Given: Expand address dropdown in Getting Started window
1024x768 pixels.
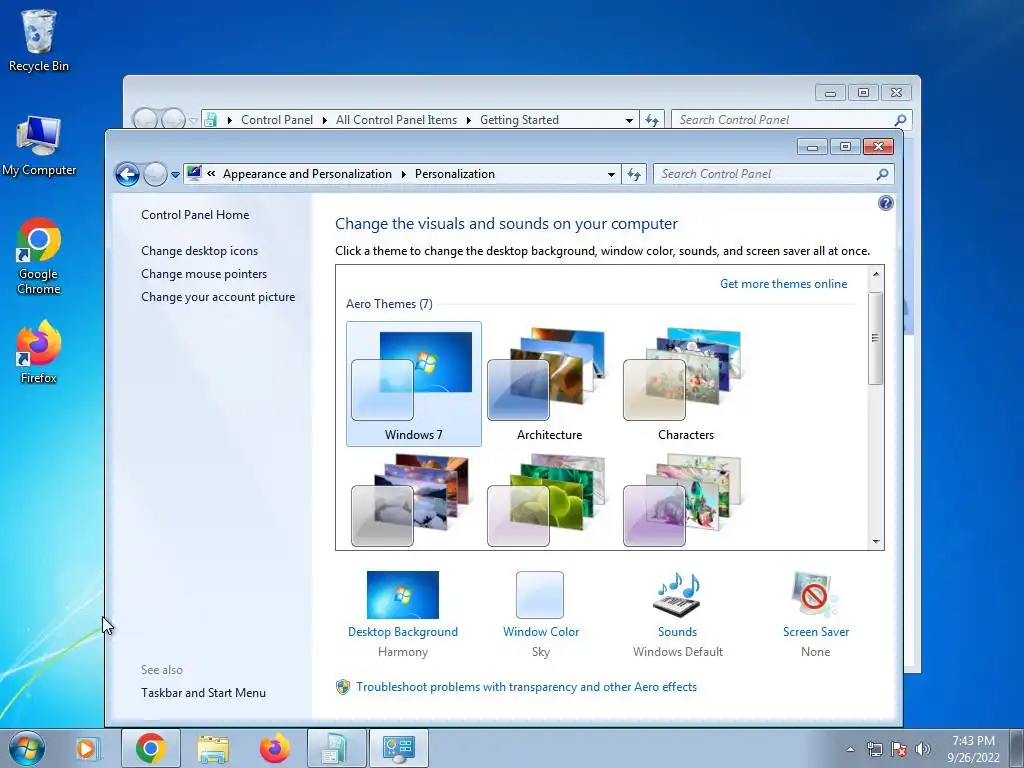Looking at the screenshot, I should [x=630, y=120].
